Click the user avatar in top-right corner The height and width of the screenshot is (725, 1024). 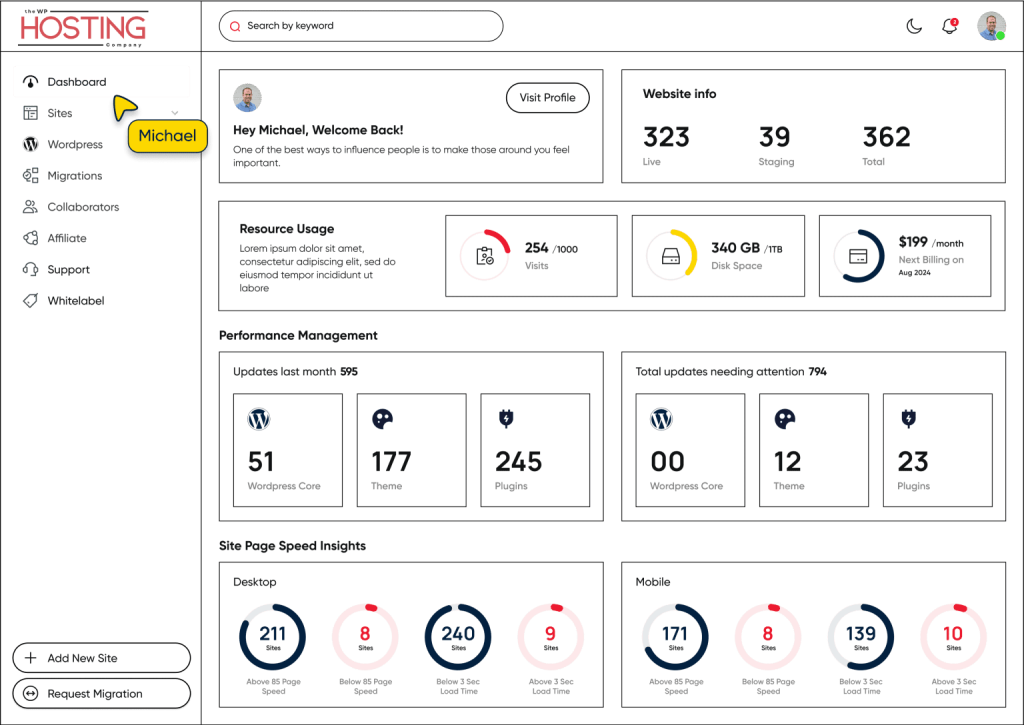(991, 27)
